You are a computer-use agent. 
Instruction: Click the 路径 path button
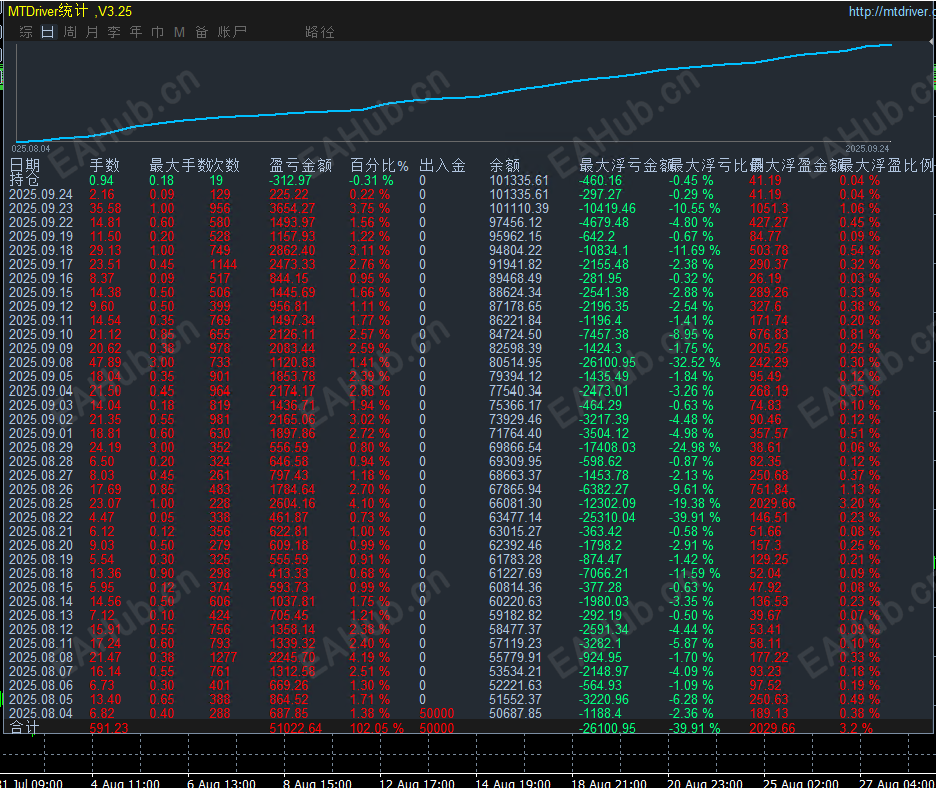(x=319, y=32)
